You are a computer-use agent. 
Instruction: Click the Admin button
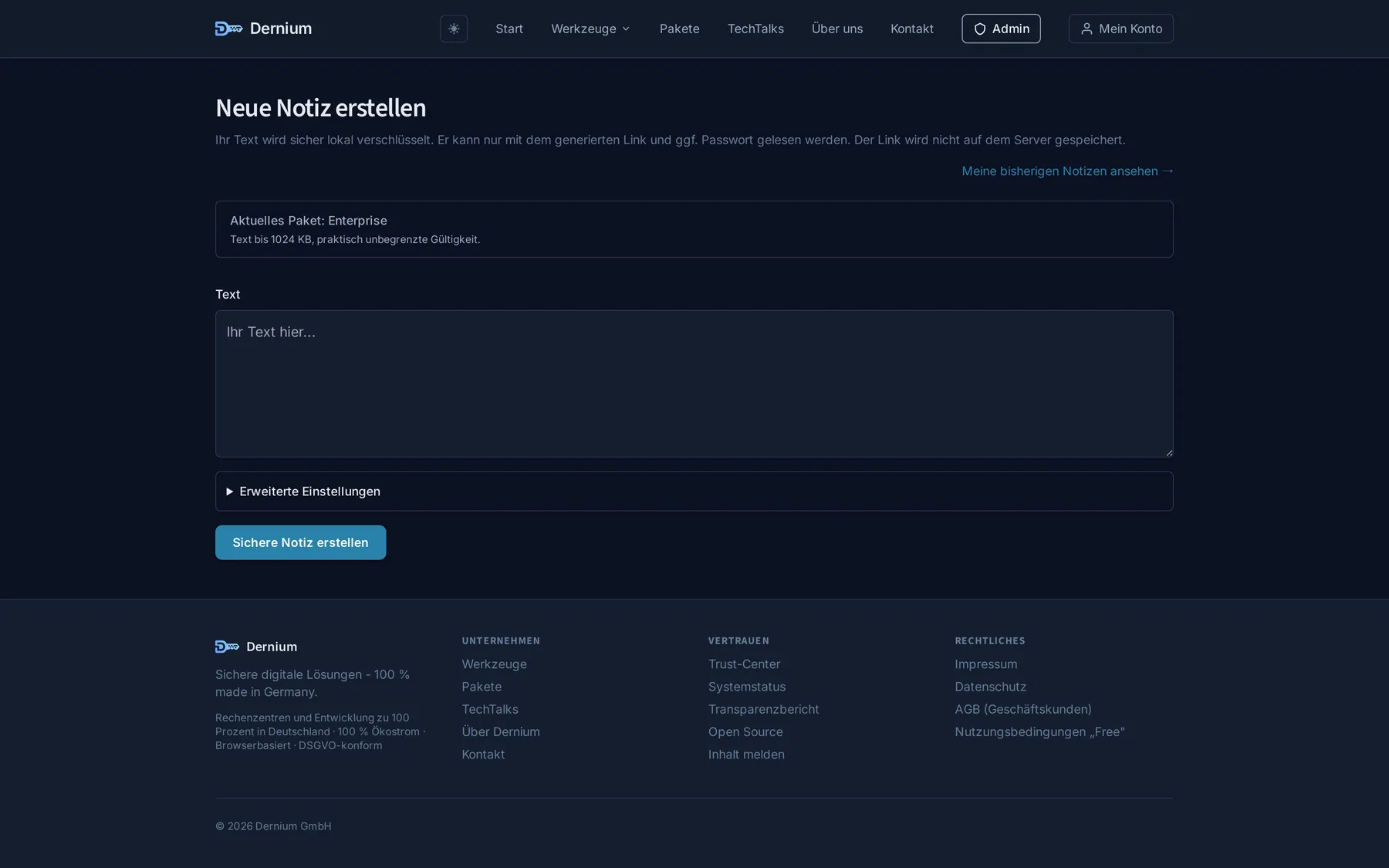coord(1001,29)
